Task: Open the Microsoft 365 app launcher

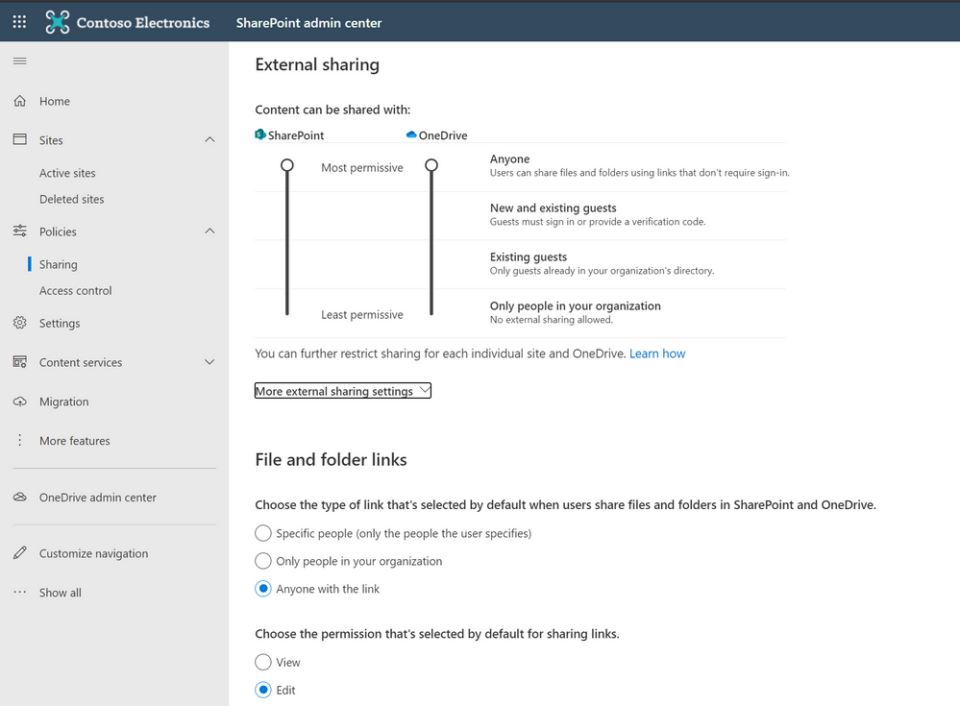Action: 18,21
